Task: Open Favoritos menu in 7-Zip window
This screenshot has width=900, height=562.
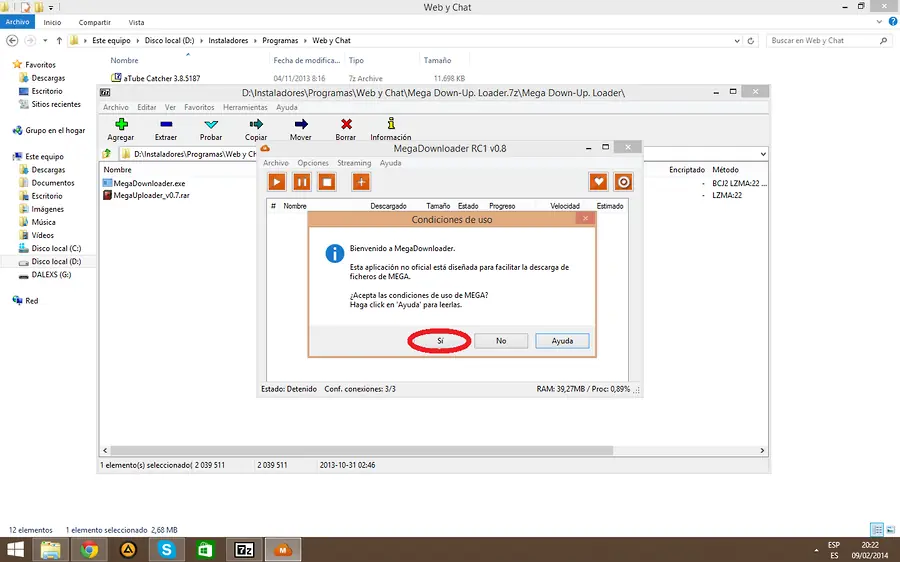Action: click(199, 107)
